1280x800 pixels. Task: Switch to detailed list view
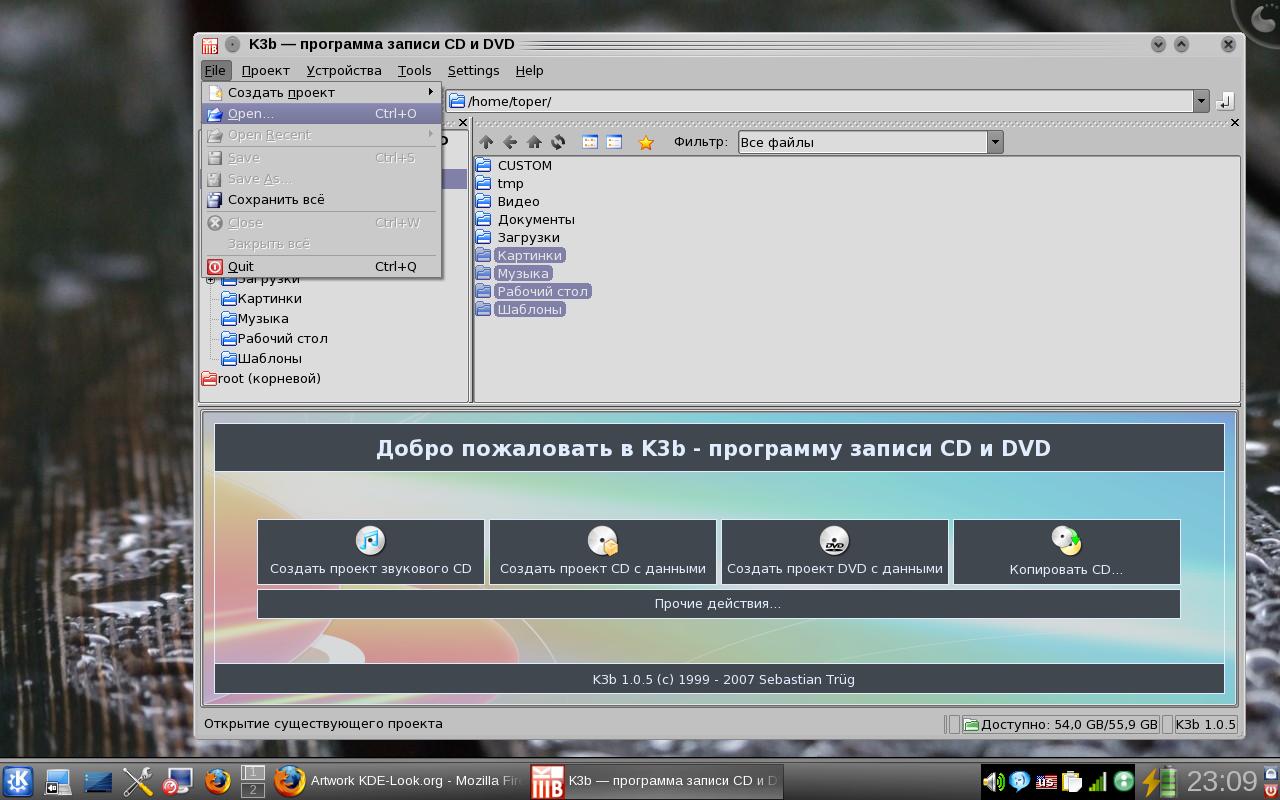click(x=614, y=142)
